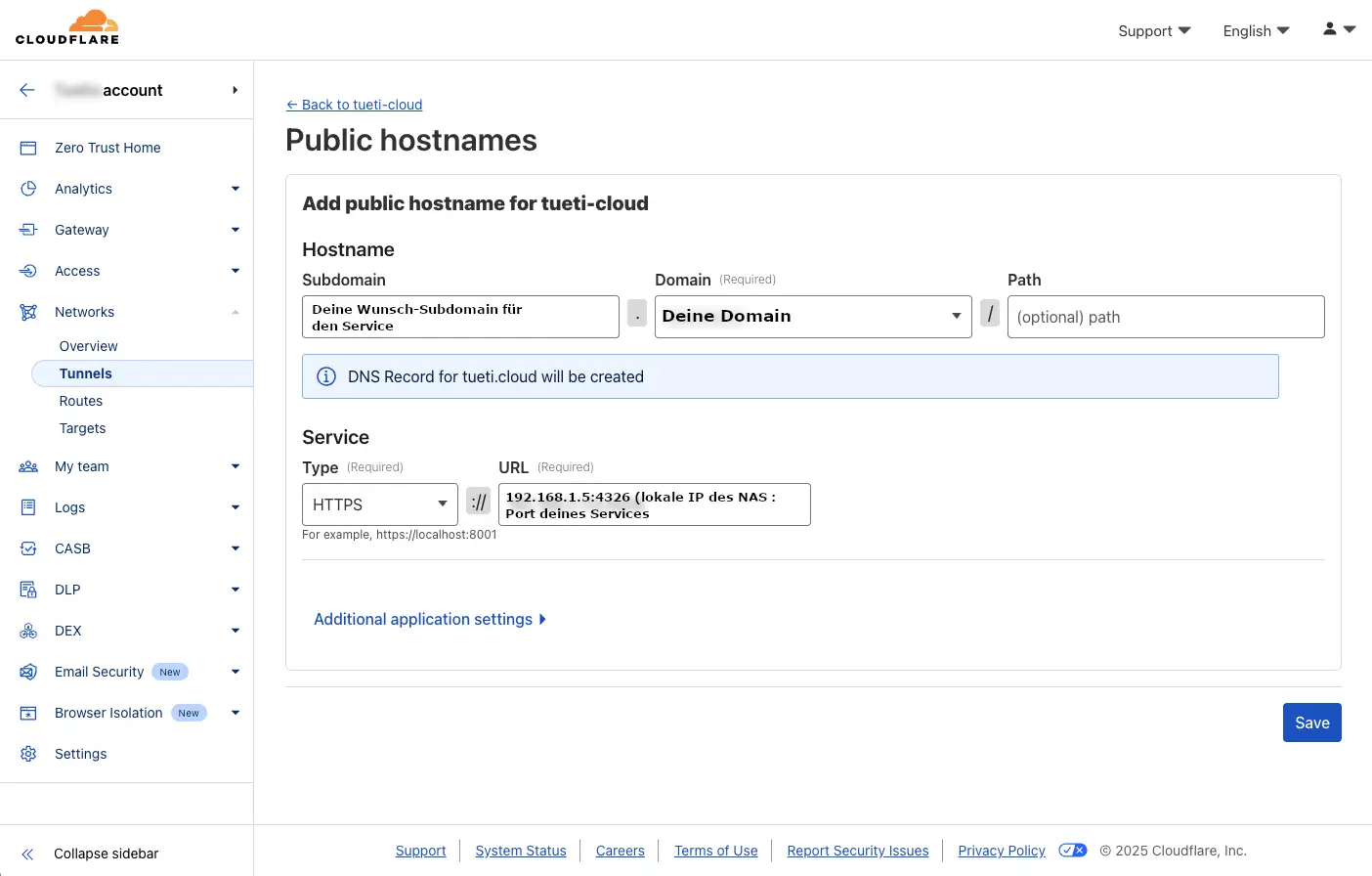Open the Domain dropdown
This screenshot has height=876, width=1372.
click(812, 317)
